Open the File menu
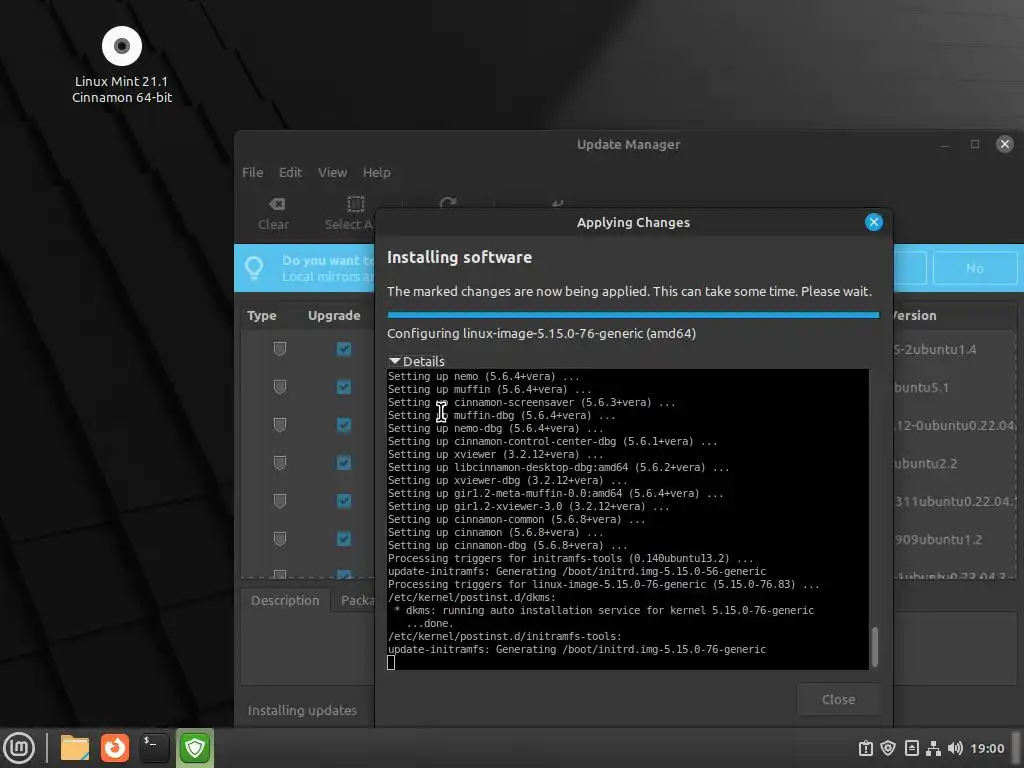 click(252, 172)
